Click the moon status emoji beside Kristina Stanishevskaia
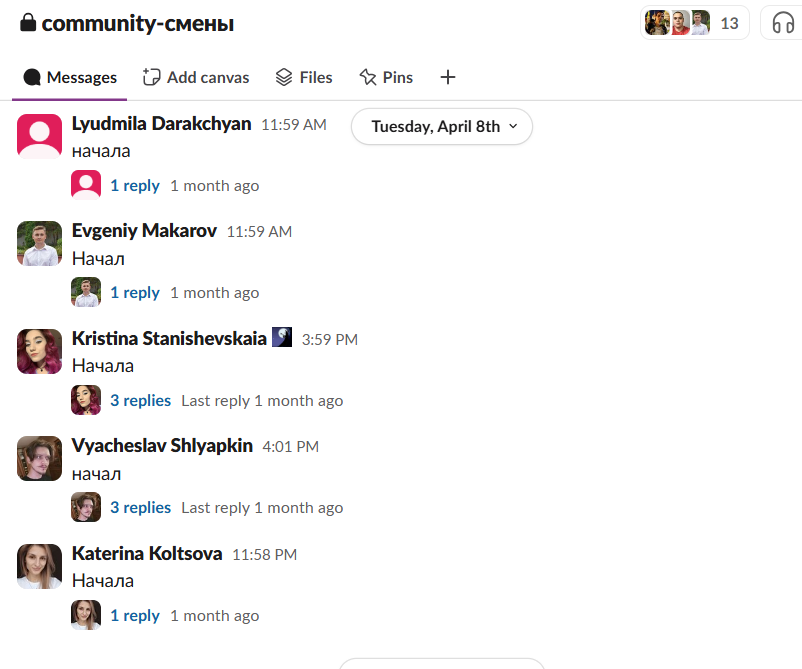The height and width of the screenshot is (669, 802). [282, 337]
